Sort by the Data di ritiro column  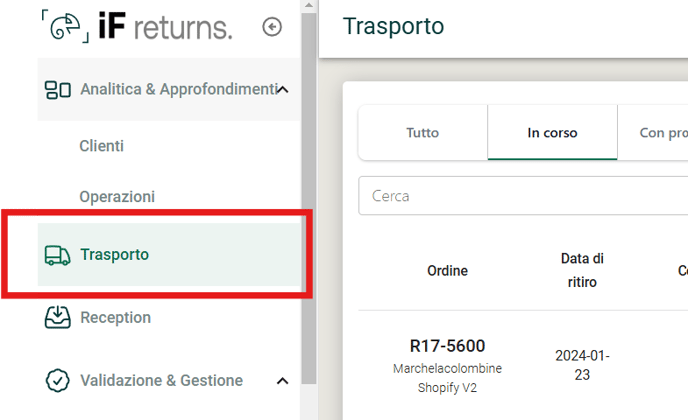coord(582,270)
